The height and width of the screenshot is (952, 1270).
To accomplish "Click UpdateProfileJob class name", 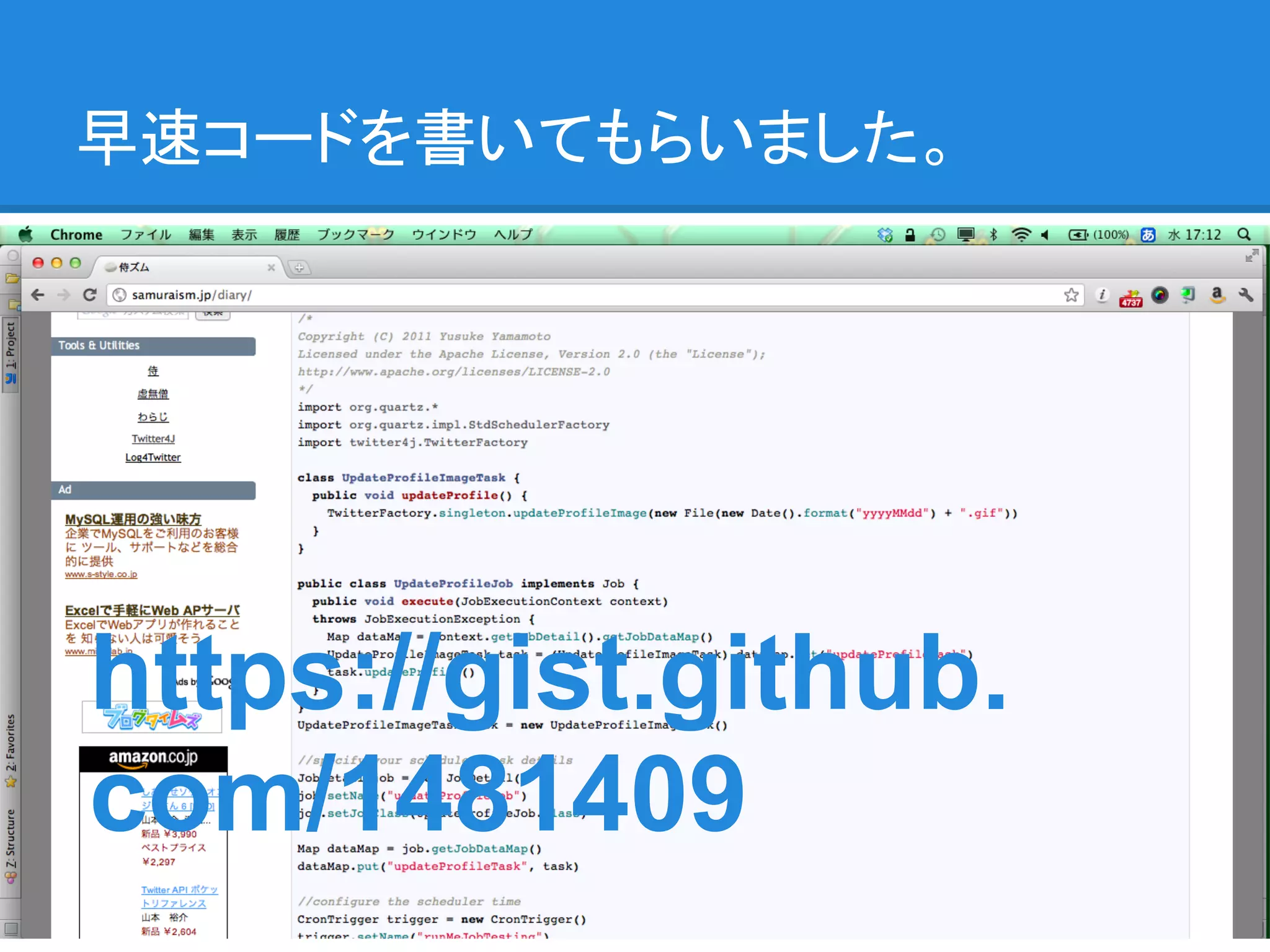I will (x=453, y=583).
